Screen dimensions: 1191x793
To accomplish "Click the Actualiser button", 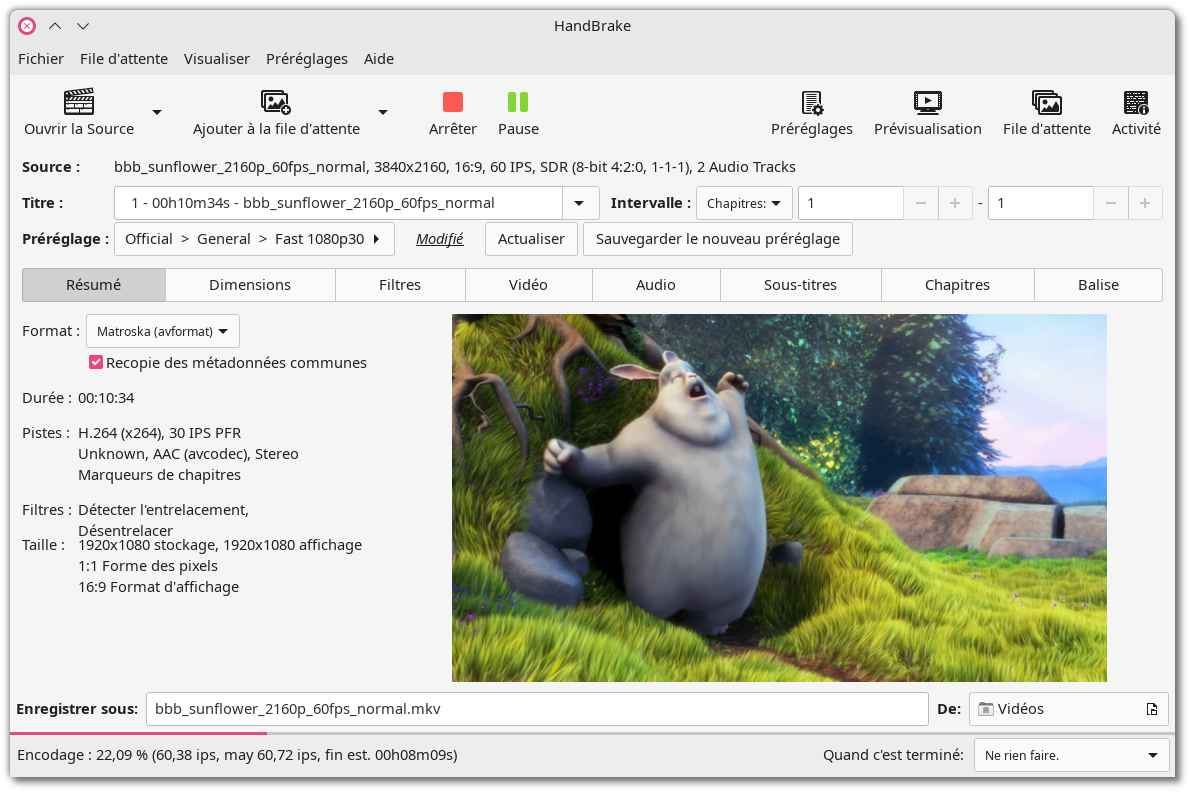I will (531, 239).
